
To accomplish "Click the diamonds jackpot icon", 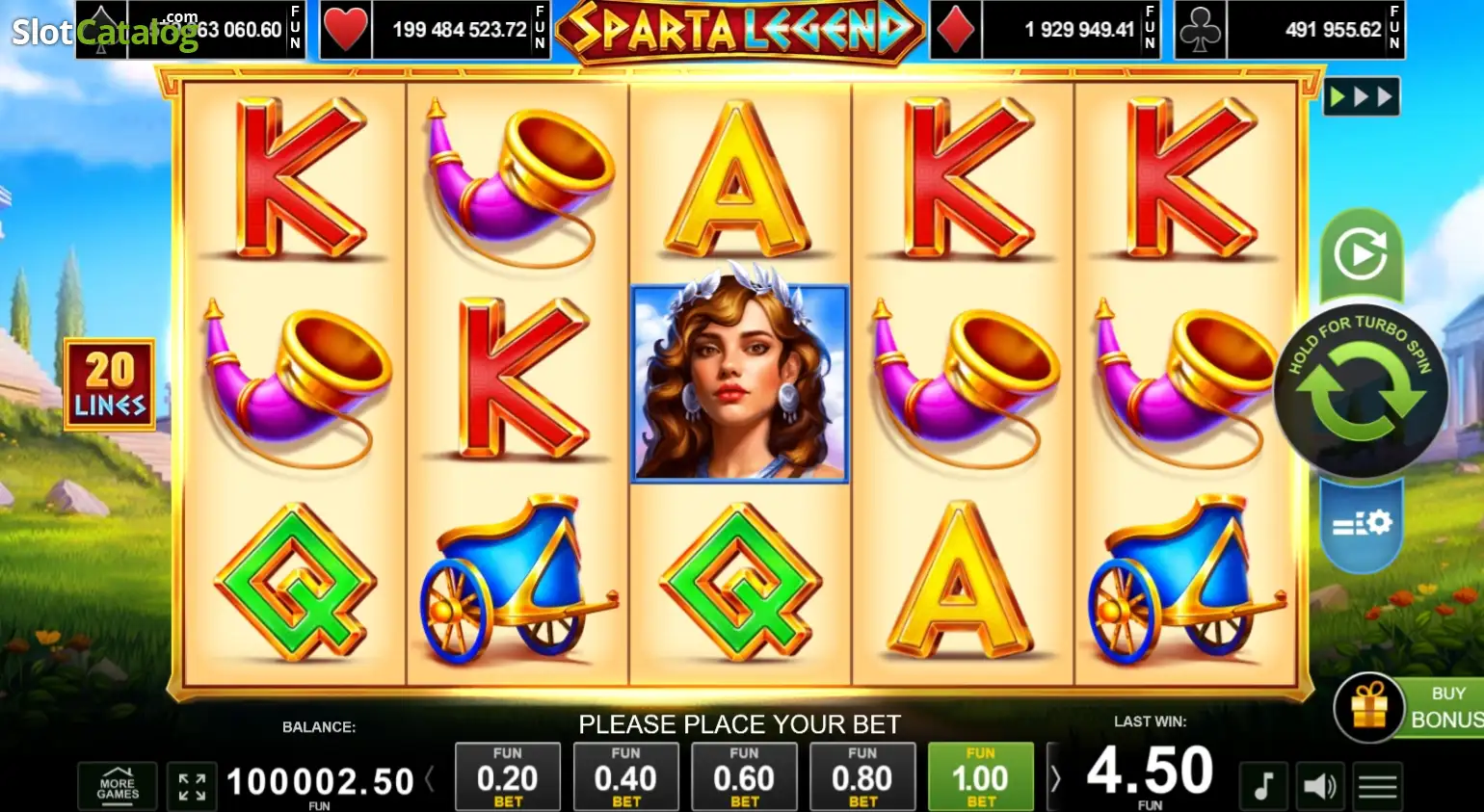I will coord(955,30).
